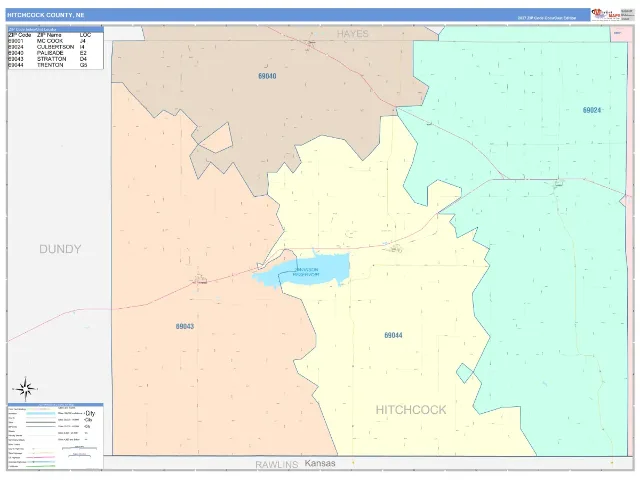Click the edition subtitle in the header bar

pos(547,18)
